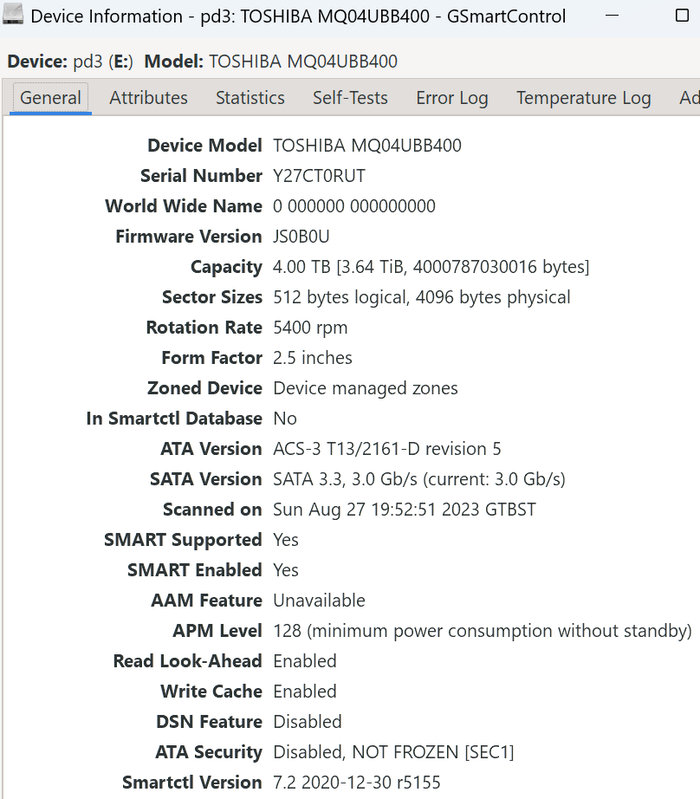Select serial number Y27CT0RUT

click(319, 176)
